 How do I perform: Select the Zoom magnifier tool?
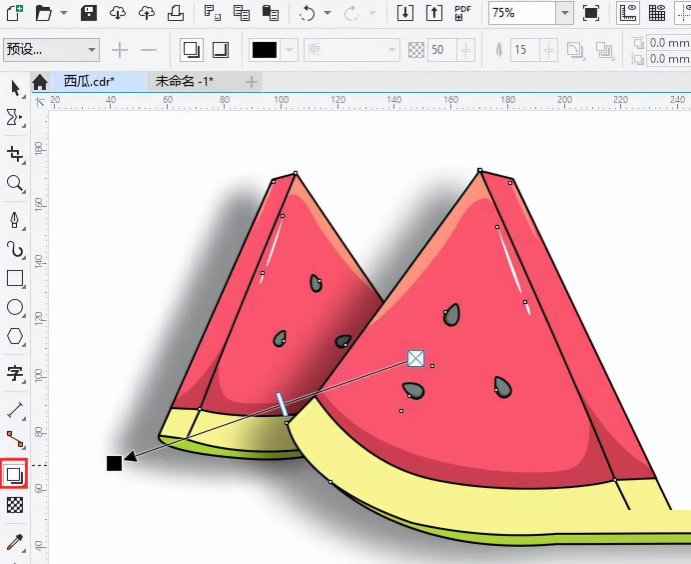[15, 183]
